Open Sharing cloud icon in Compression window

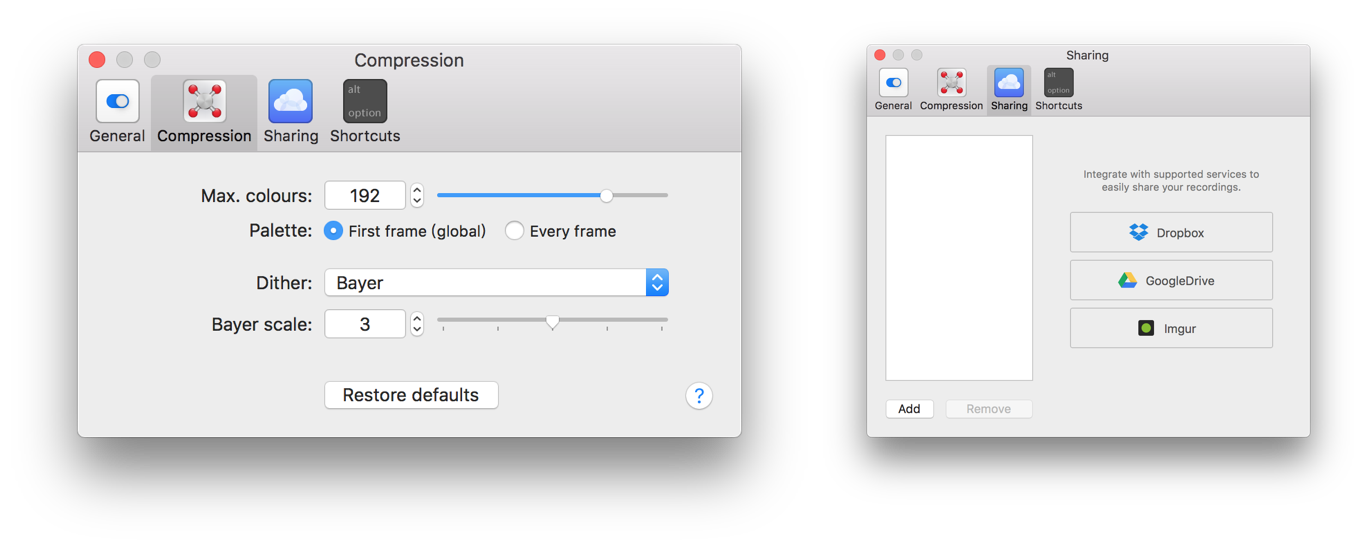click(291, 101)
